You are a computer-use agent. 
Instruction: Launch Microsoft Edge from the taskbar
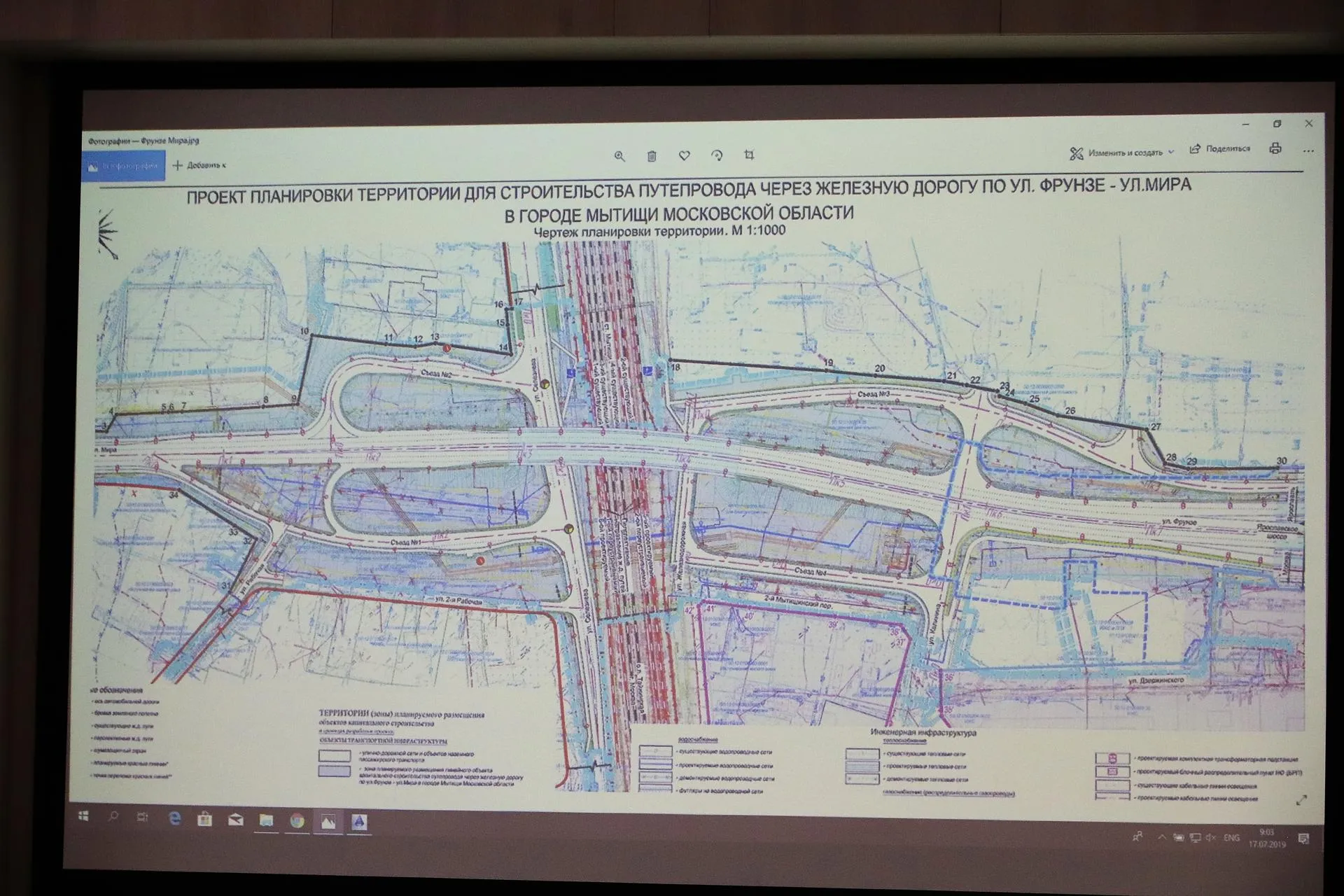(174, 818)
